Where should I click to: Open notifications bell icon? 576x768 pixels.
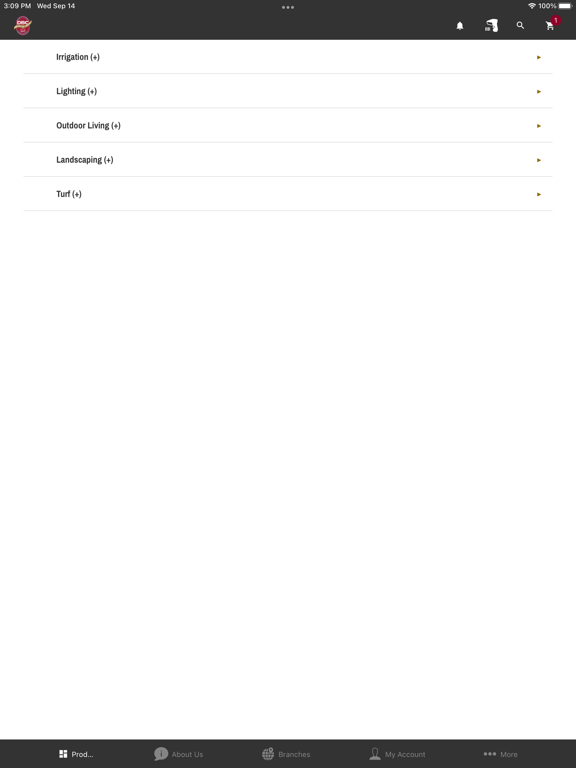click(459, 26)
